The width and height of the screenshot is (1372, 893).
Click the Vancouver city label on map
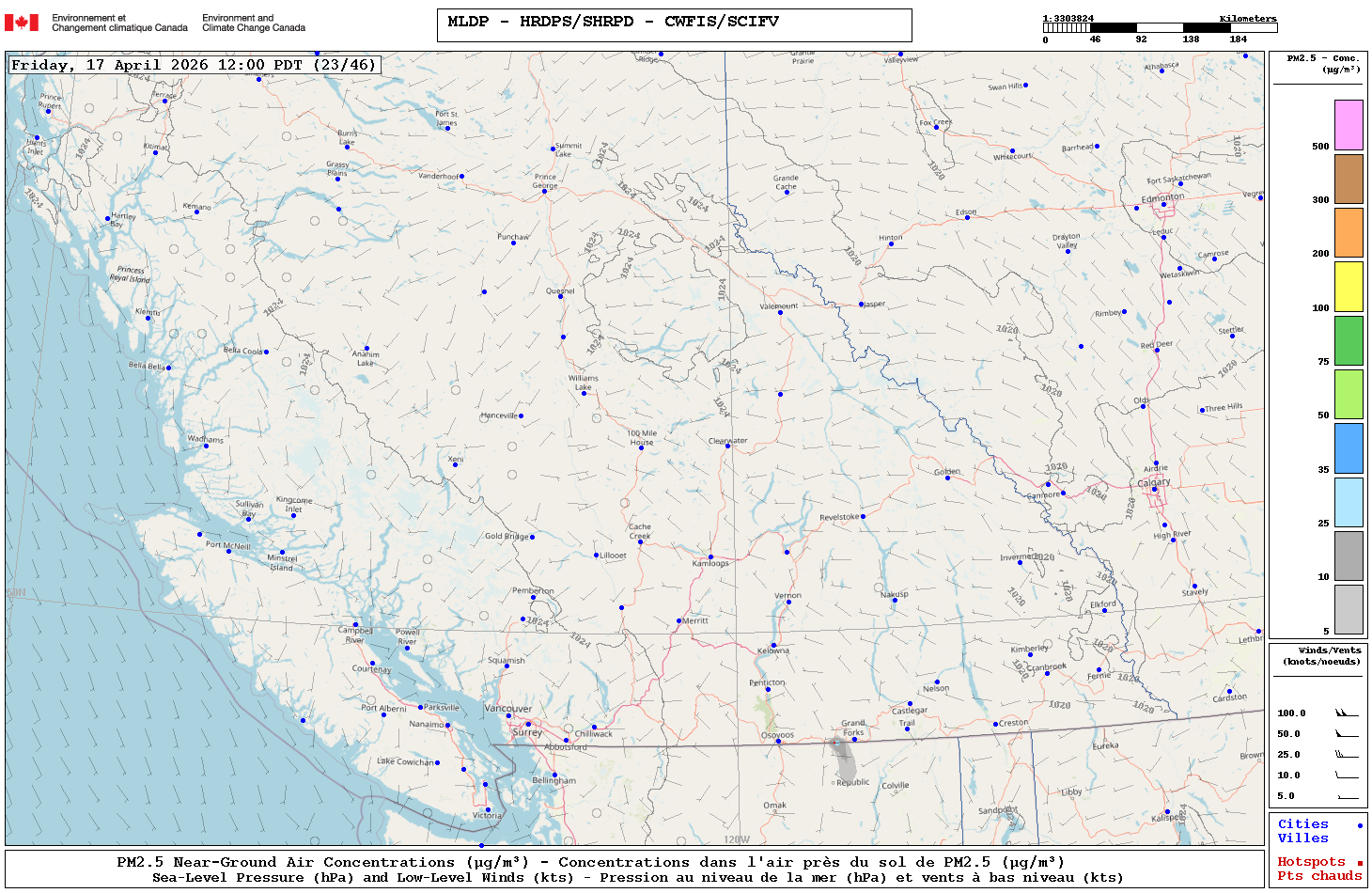pos(507,709)
